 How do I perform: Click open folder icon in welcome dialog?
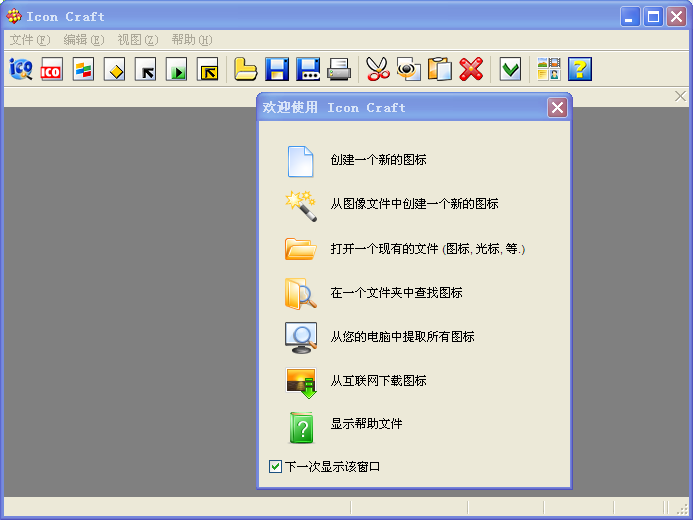[x=301, y=249]
